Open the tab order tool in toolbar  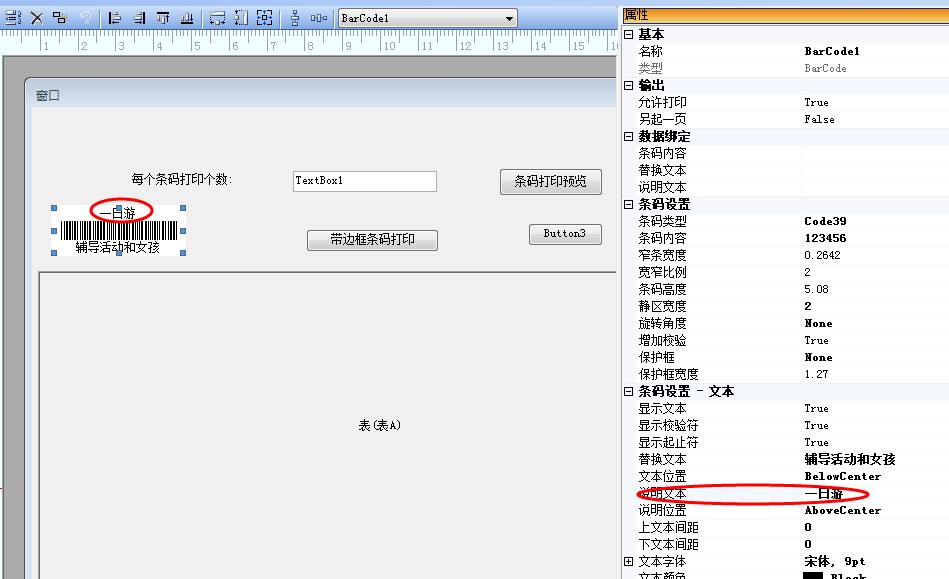[x=13, y=18]
